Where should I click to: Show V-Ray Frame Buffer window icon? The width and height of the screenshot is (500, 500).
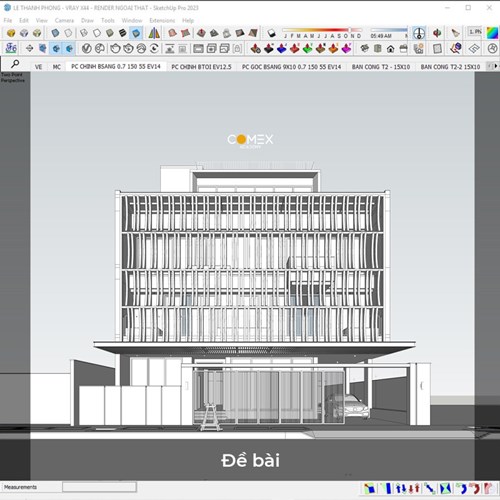tap(198, 48)
